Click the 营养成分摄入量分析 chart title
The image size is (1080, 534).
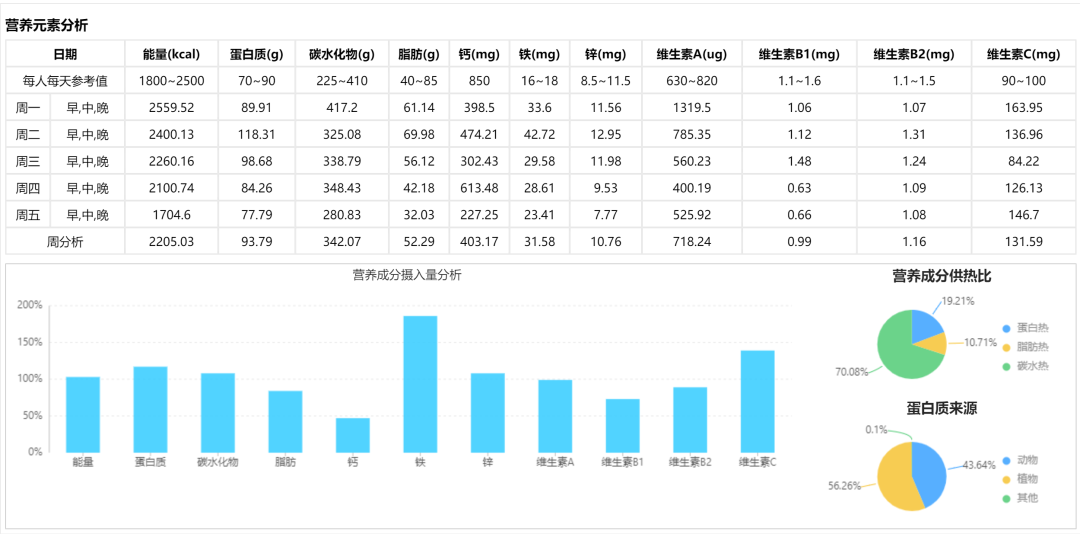tap(407, 275)
